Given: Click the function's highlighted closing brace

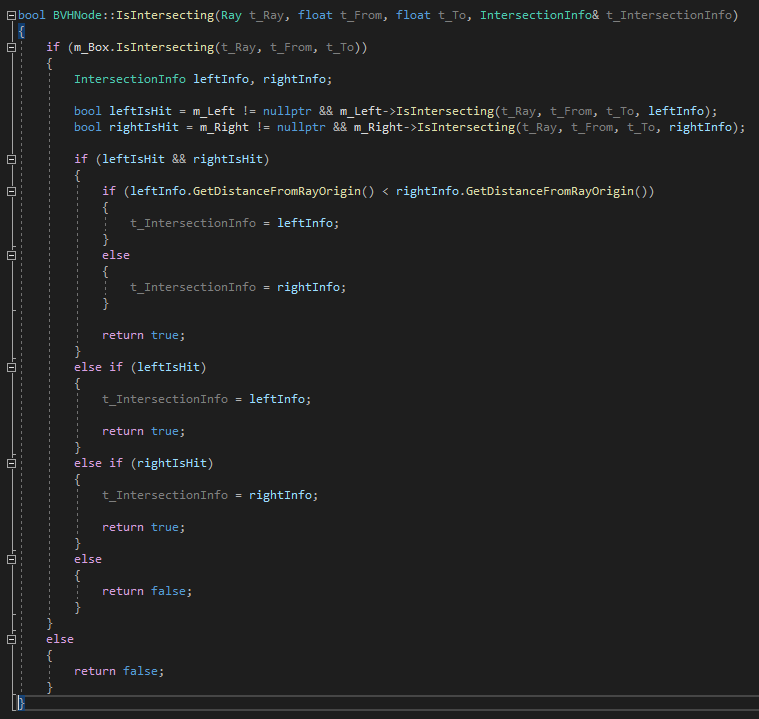Looking at the screenshot, I should click(x=21, y=703).
